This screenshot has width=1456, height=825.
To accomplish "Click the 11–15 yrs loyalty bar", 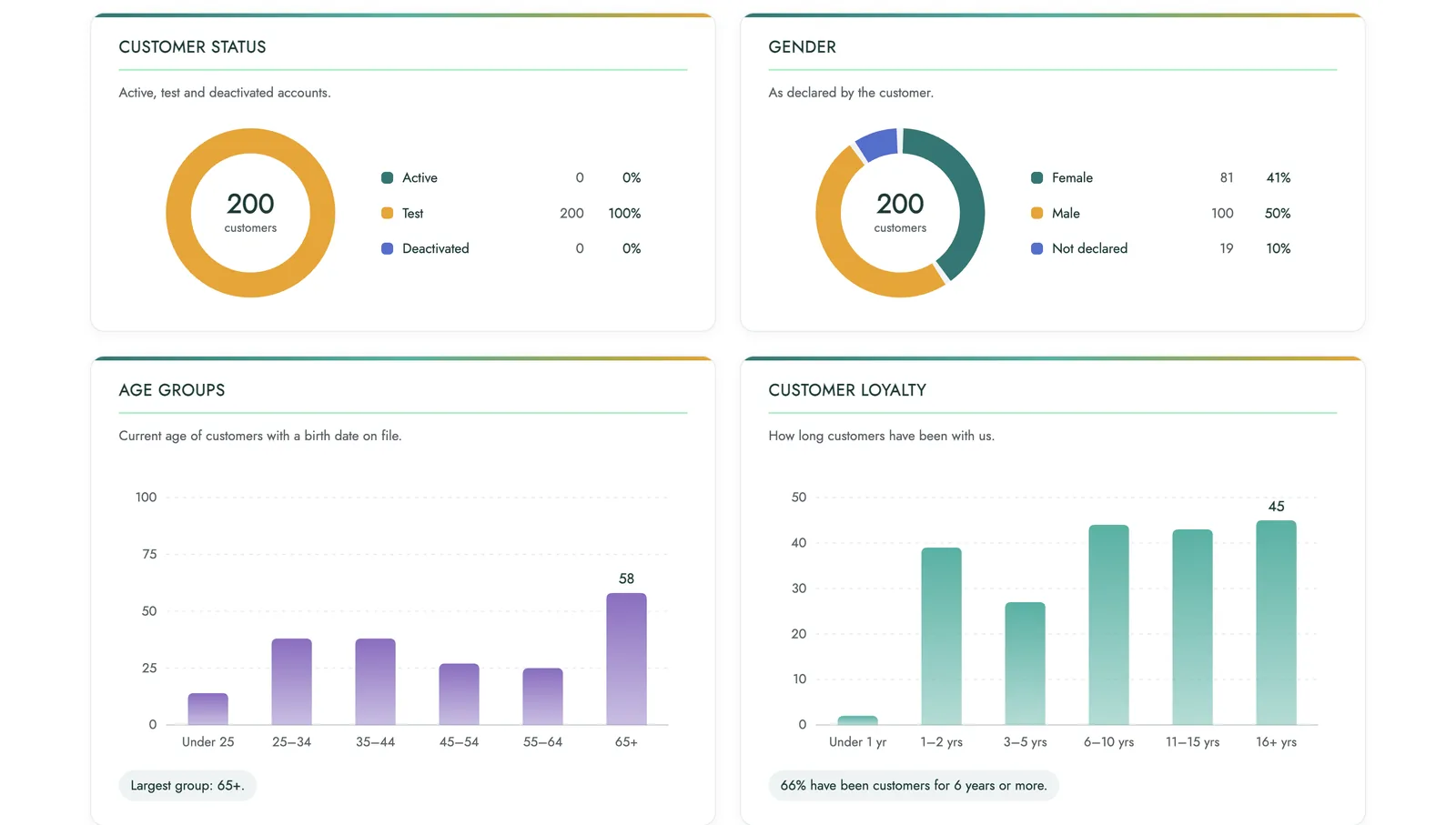I will coord(1192,627).
